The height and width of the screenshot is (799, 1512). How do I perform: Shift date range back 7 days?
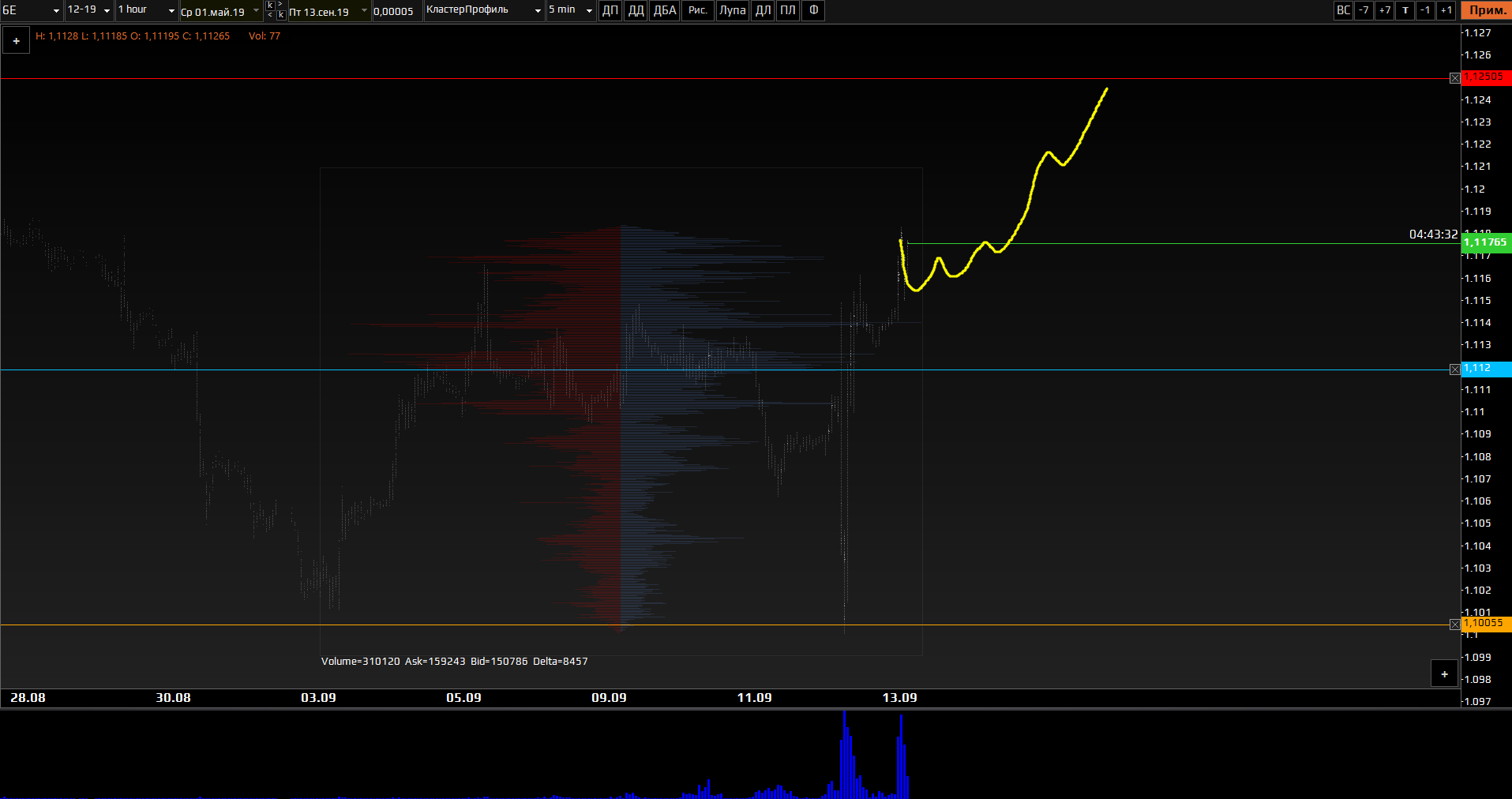click(1364, 10)
